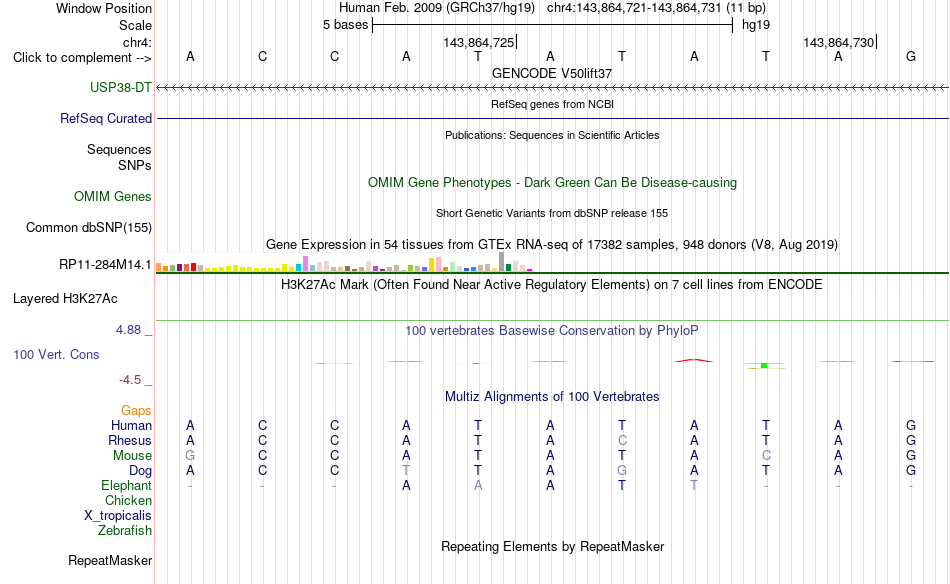Click 'Multiz Alignments of 100 Vertebrates' title
Screen dimensions: 950x584
click(552, 397)
